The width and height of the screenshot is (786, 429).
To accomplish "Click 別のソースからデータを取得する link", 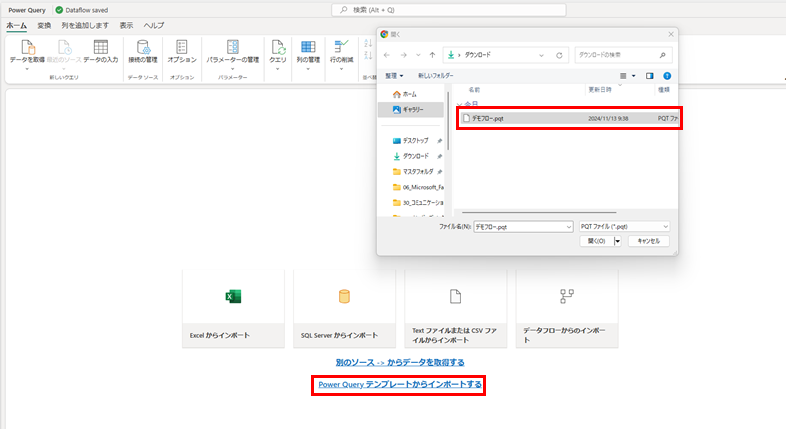I will click(x=400, y=362).
